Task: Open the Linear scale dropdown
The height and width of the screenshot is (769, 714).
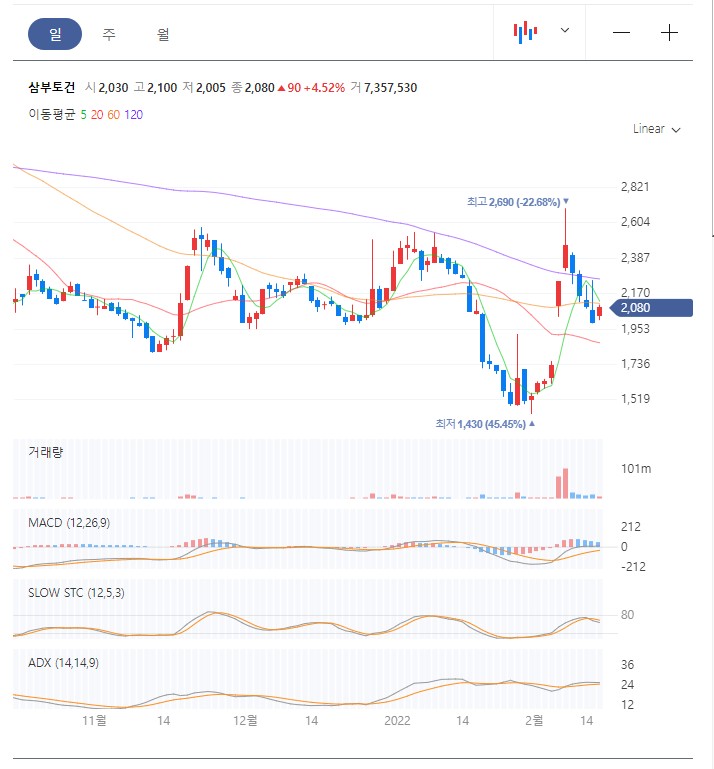Action: [657, 129]
